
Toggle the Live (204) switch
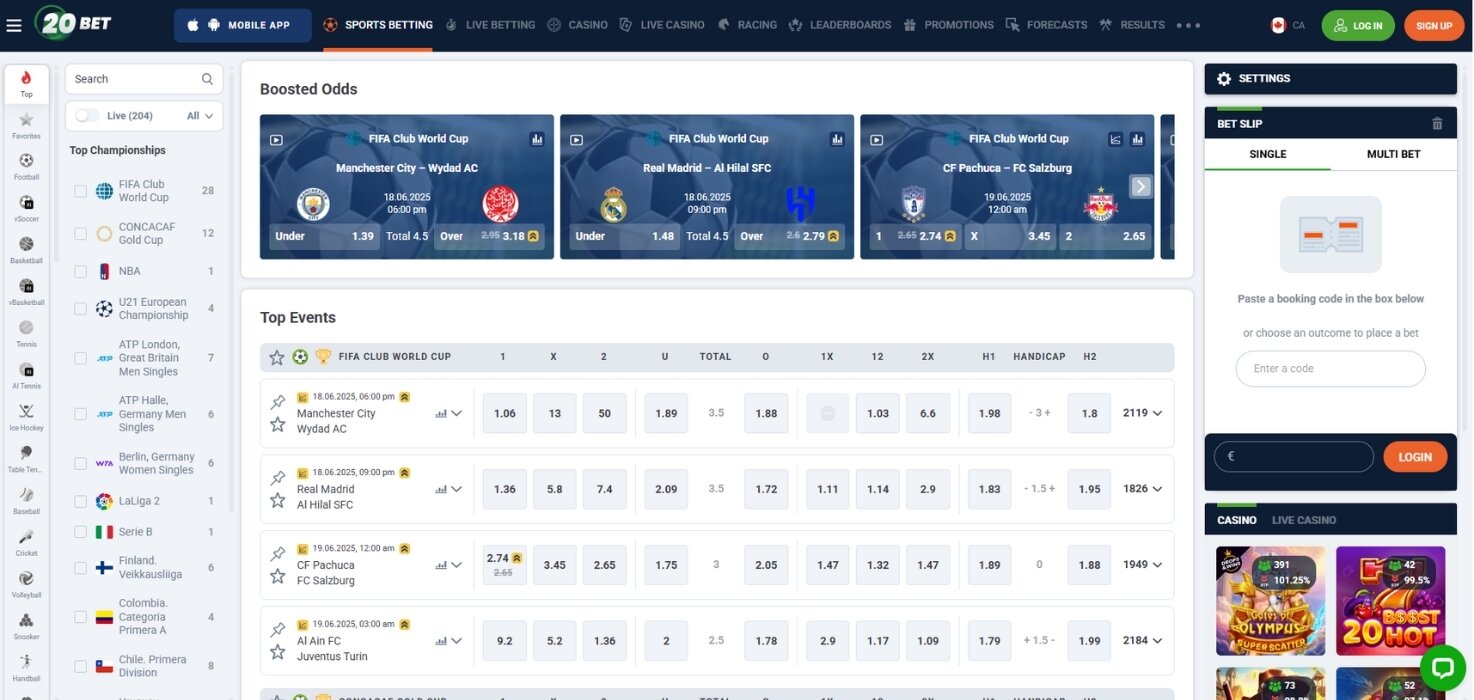(x=88, y=116)
